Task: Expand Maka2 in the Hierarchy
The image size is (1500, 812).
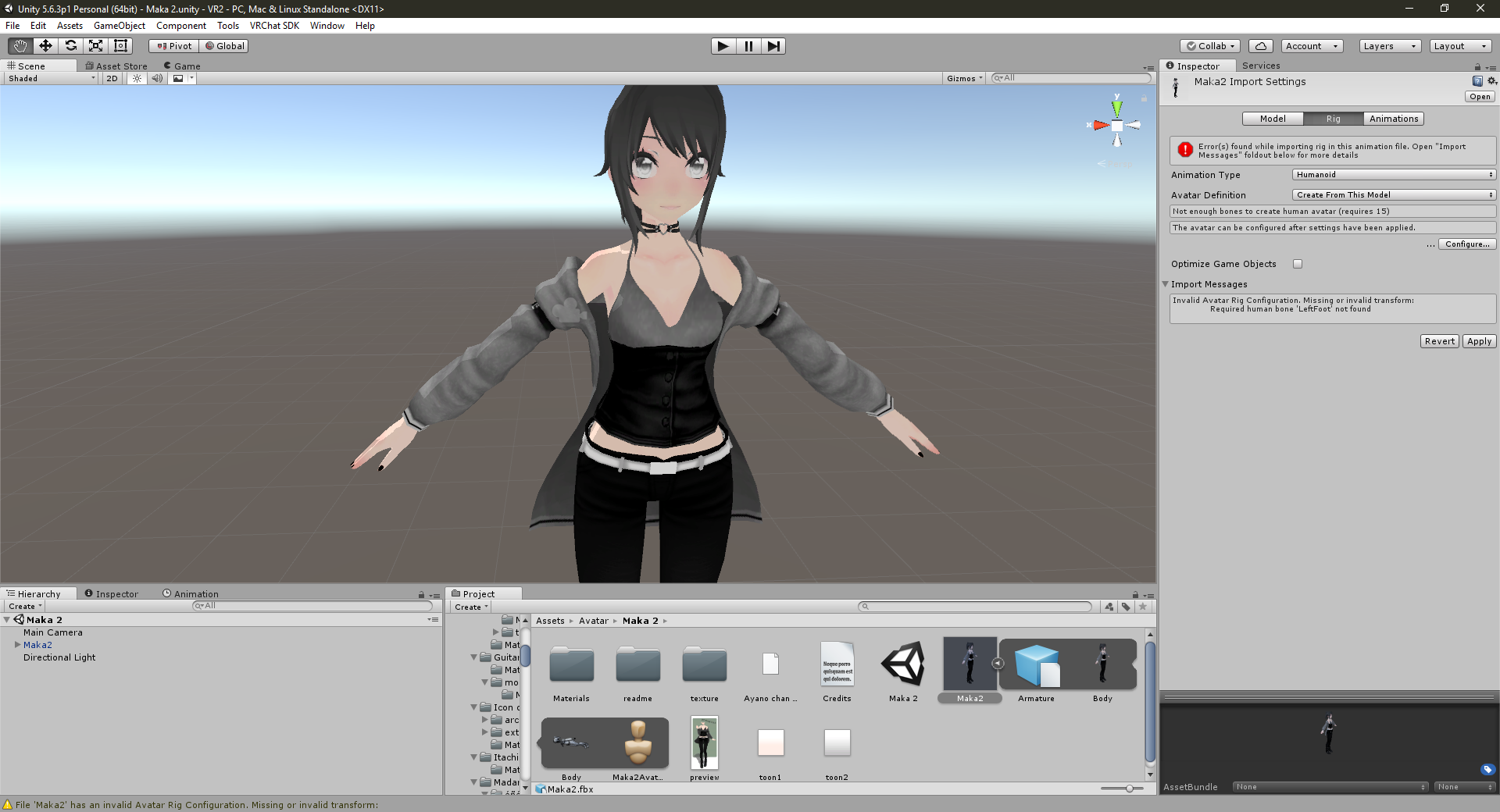Action: coord(17,645)
